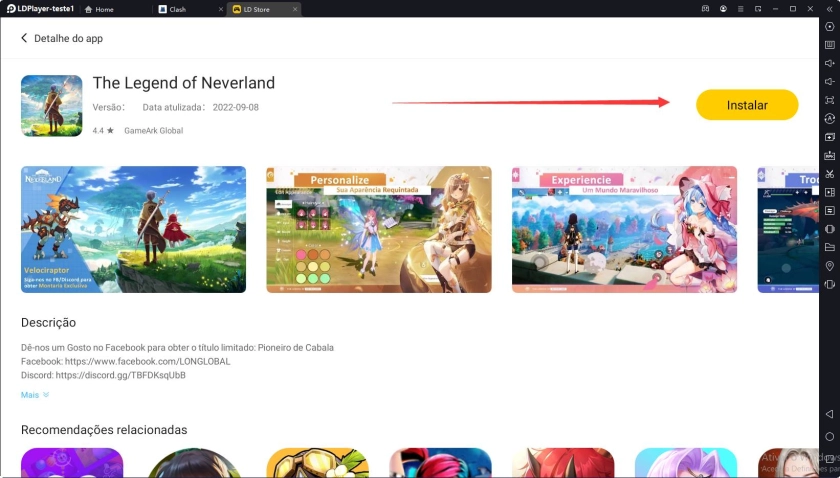Close the LD Store tab
The image size is (840, 478).
tap(295, 9)
